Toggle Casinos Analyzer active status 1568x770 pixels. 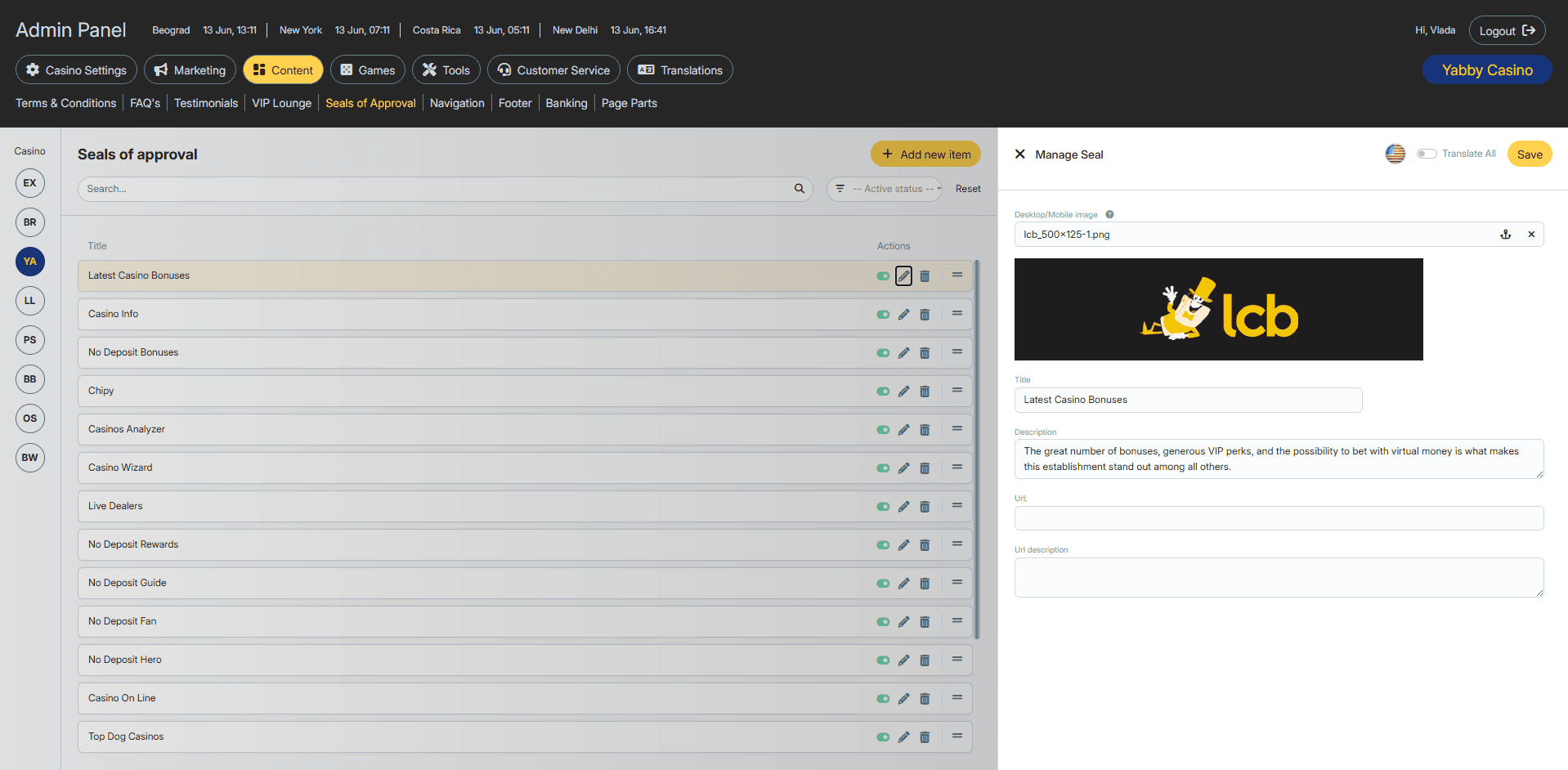point(883,430)
